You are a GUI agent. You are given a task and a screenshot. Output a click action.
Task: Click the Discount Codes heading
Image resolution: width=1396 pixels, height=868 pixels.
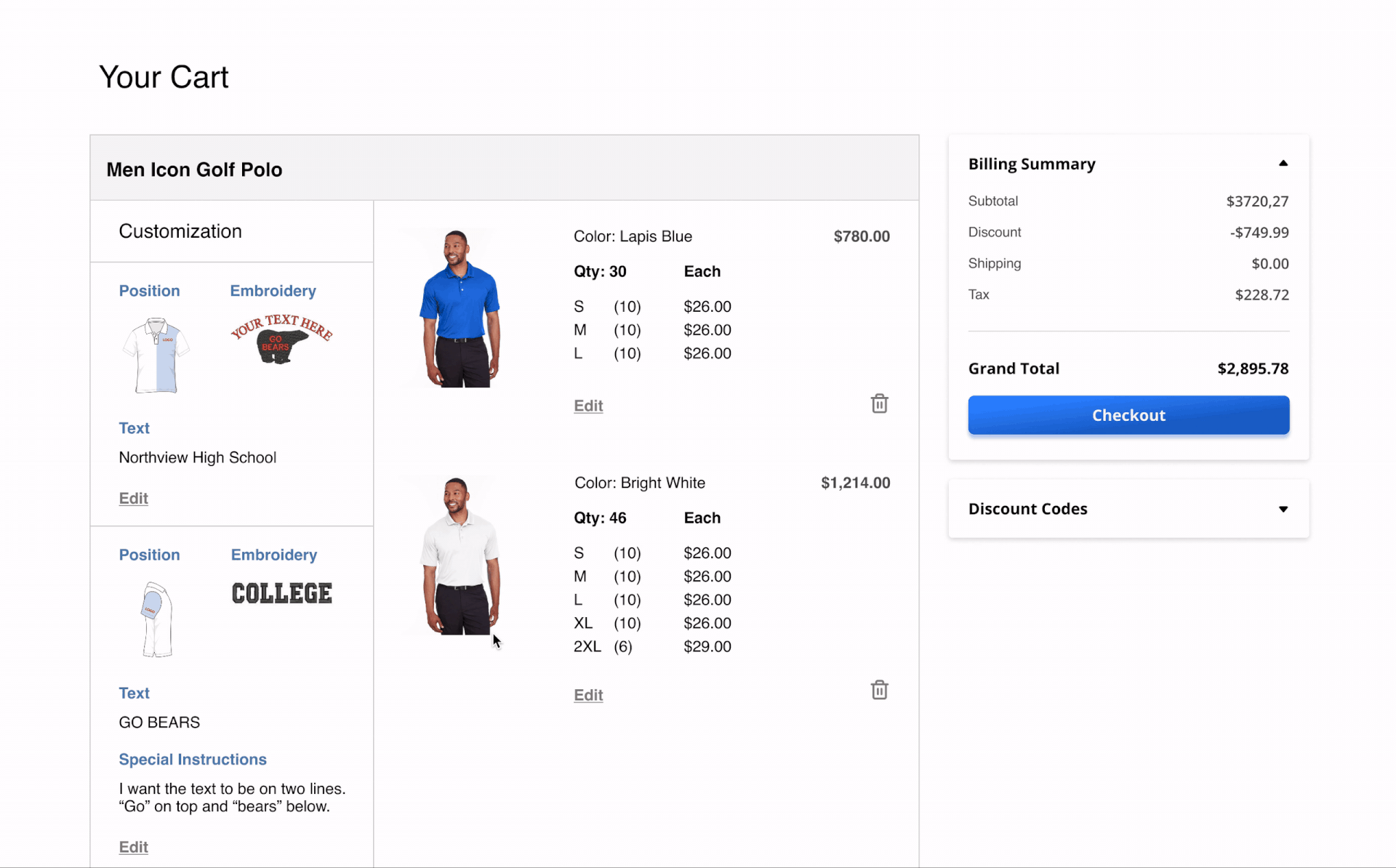tap(1027, 509)
